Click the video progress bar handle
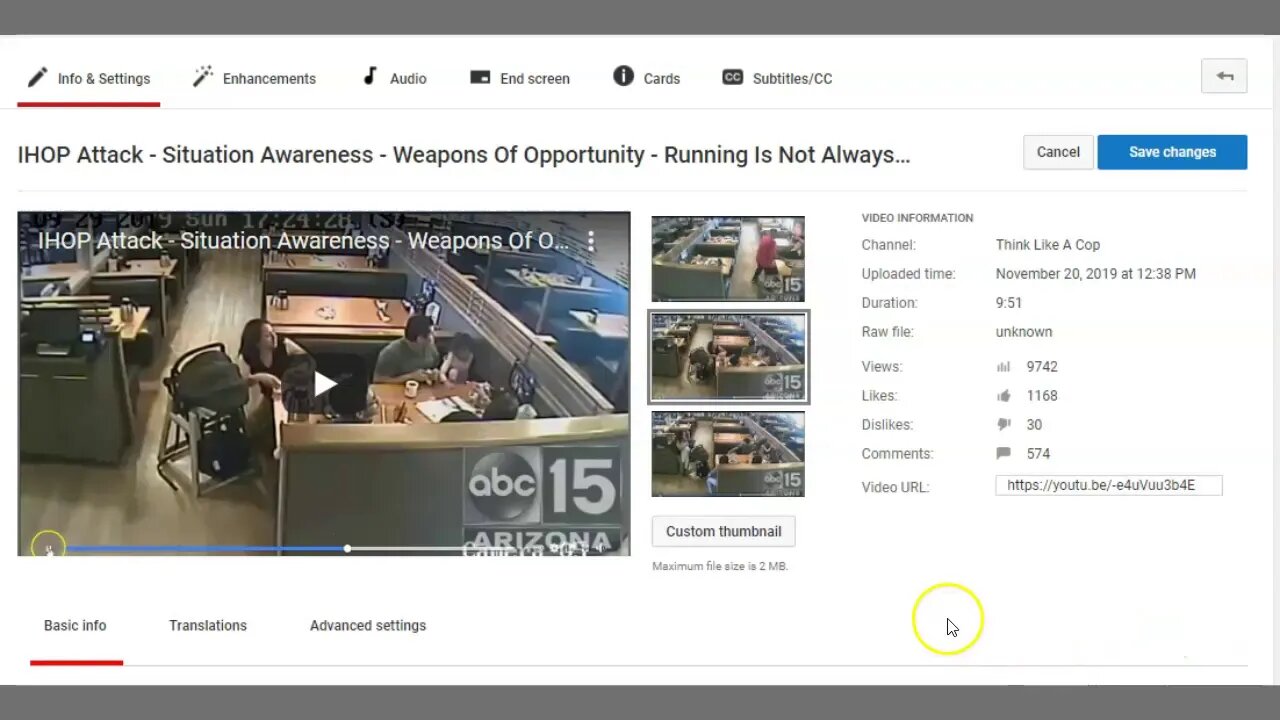 click(347, 548)
